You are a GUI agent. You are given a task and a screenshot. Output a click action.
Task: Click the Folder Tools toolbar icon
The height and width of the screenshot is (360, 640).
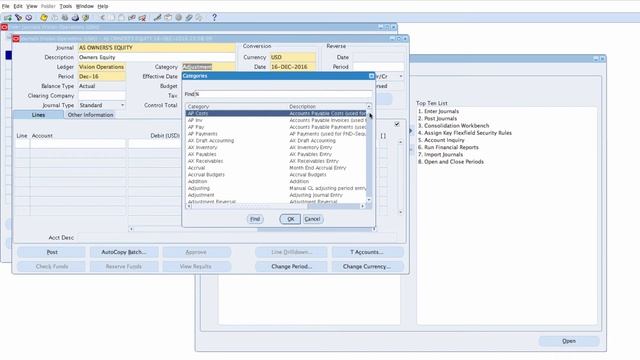pyautogui.click(x=199, y=18)
